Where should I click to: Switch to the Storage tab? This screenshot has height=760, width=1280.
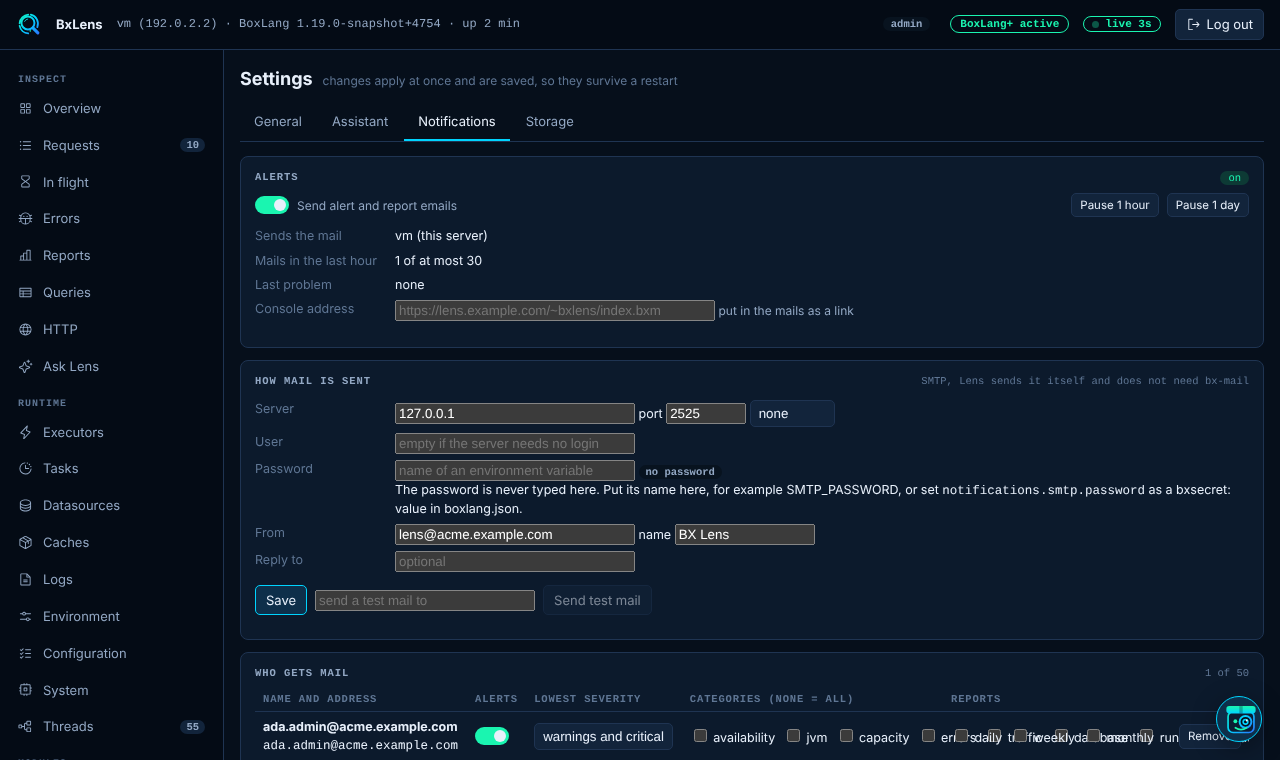click(x=550, y=121)
